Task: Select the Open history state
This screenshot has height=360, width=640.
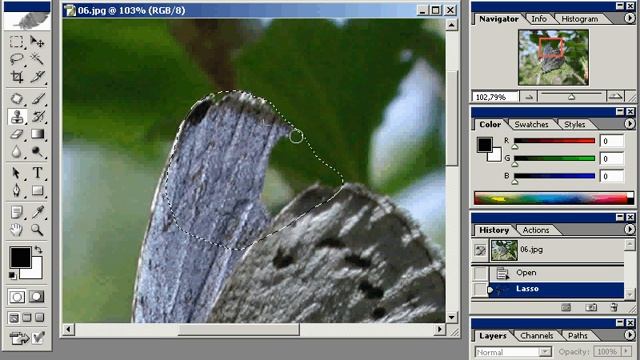Action: (x=548, y=273)
